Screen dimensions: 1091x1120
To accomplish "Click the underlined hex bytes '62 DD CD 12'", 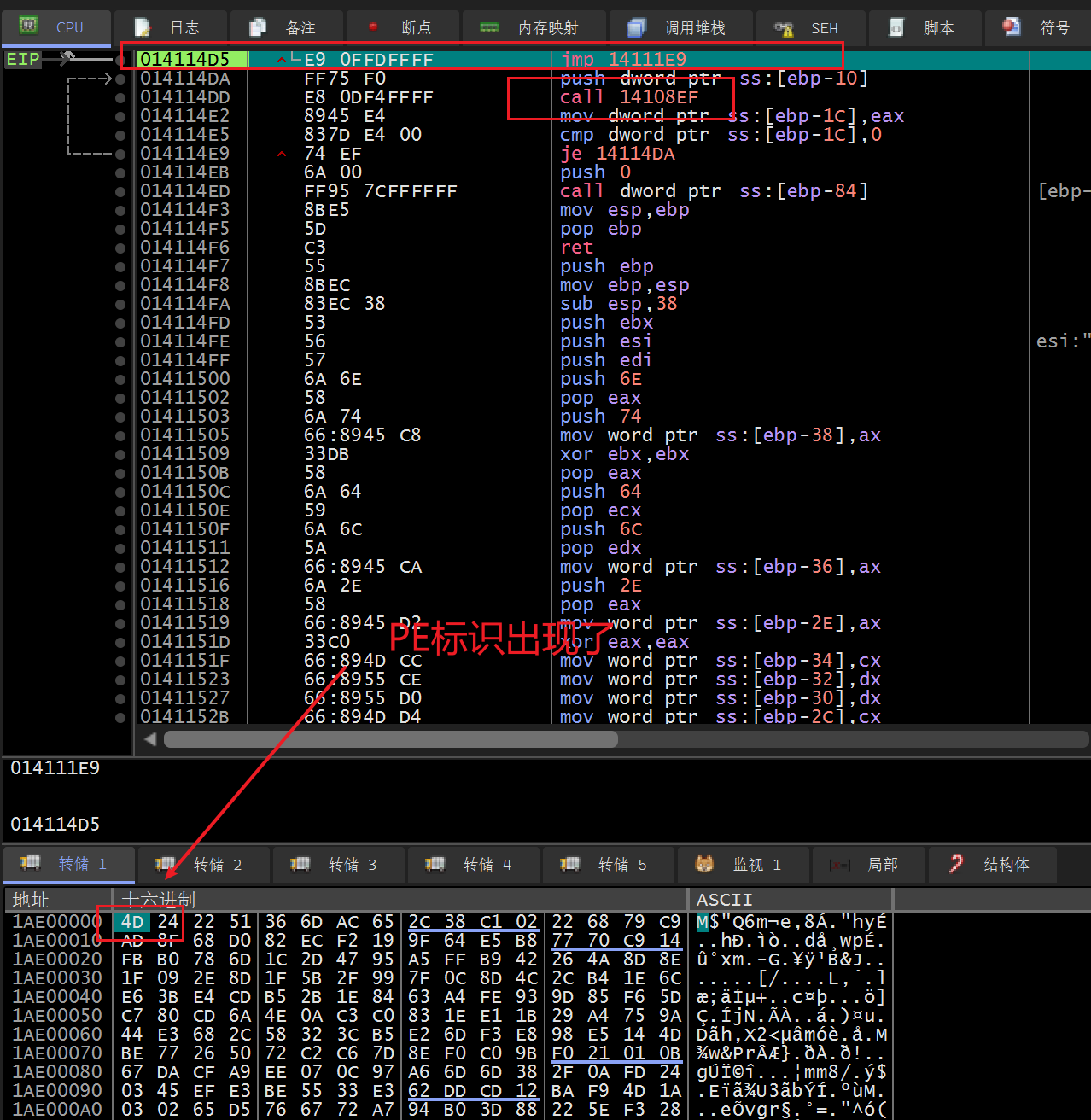I will [x=473, y=1091].
